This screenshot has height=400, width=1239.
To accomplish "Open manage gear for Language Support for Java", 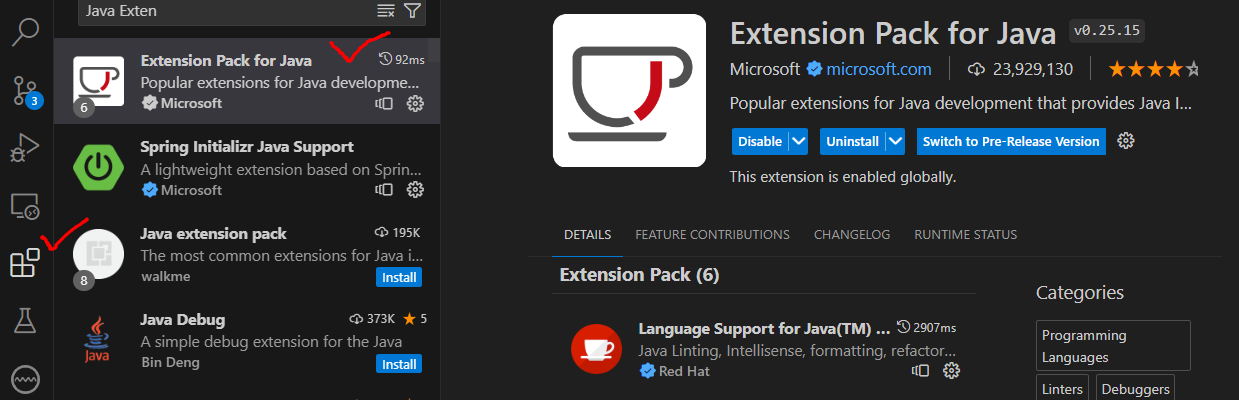I will (951, 371).
